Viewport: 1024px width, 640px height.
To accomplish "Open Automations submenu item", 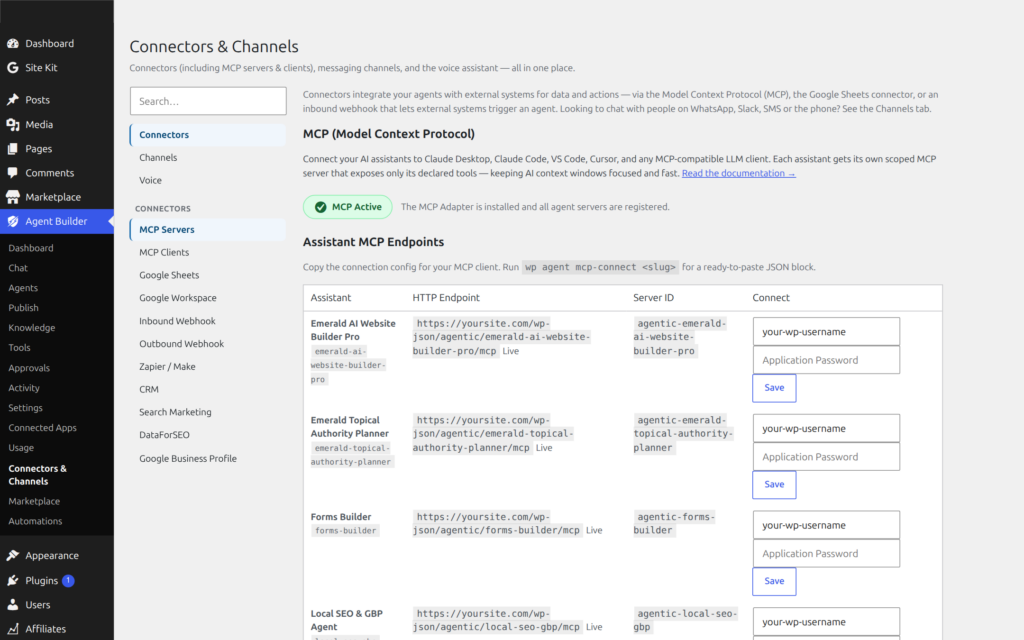I will tap(35, 521).
